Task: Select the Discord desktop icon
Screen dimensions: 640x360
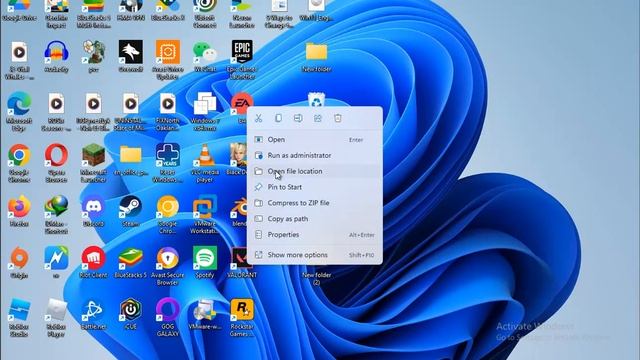Action: coord(93,207)
